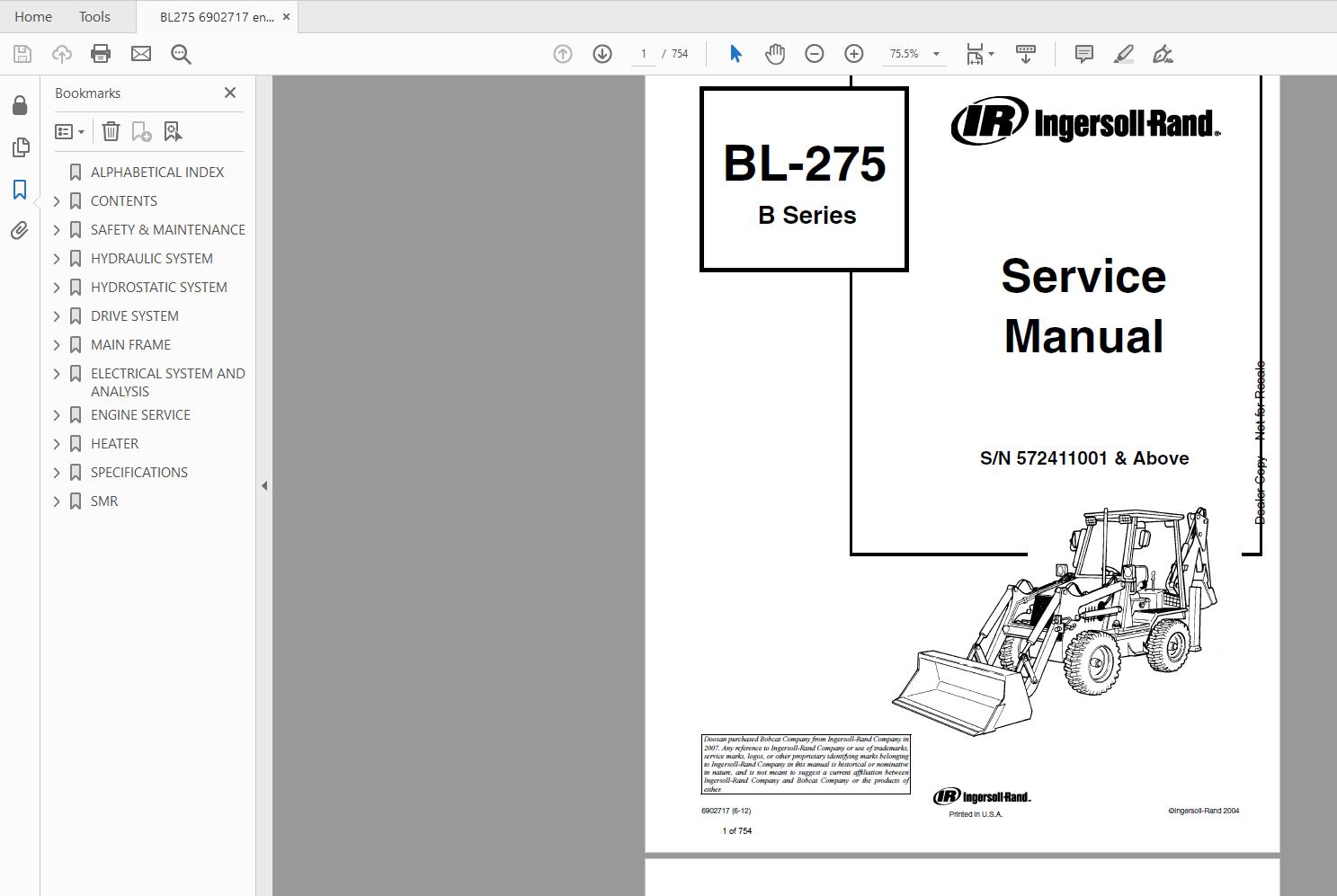Click the sign document pen icon
This screenshot has height=896, width=1337.
1163,54
